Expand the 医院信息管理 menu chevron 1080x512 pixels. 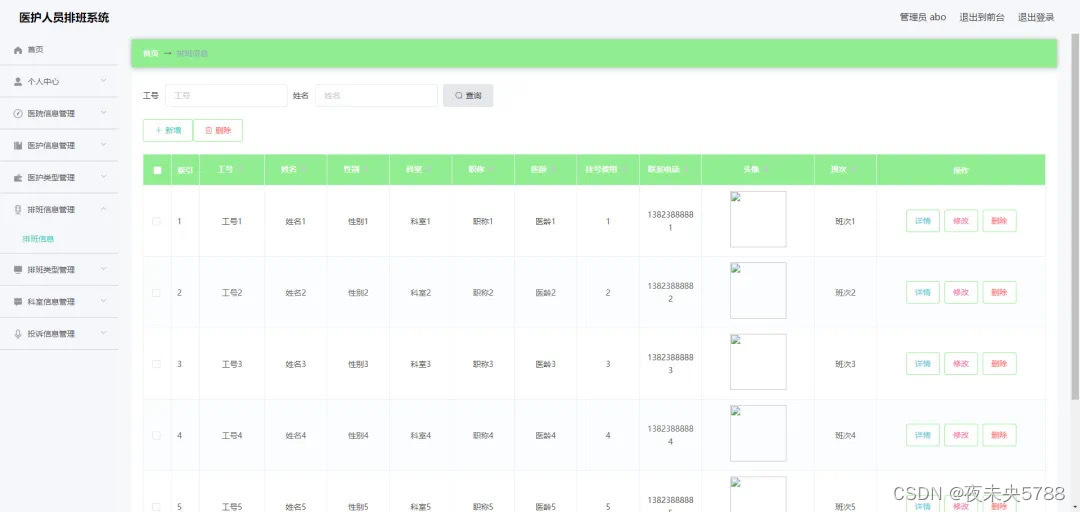click(x=103, y=112)
